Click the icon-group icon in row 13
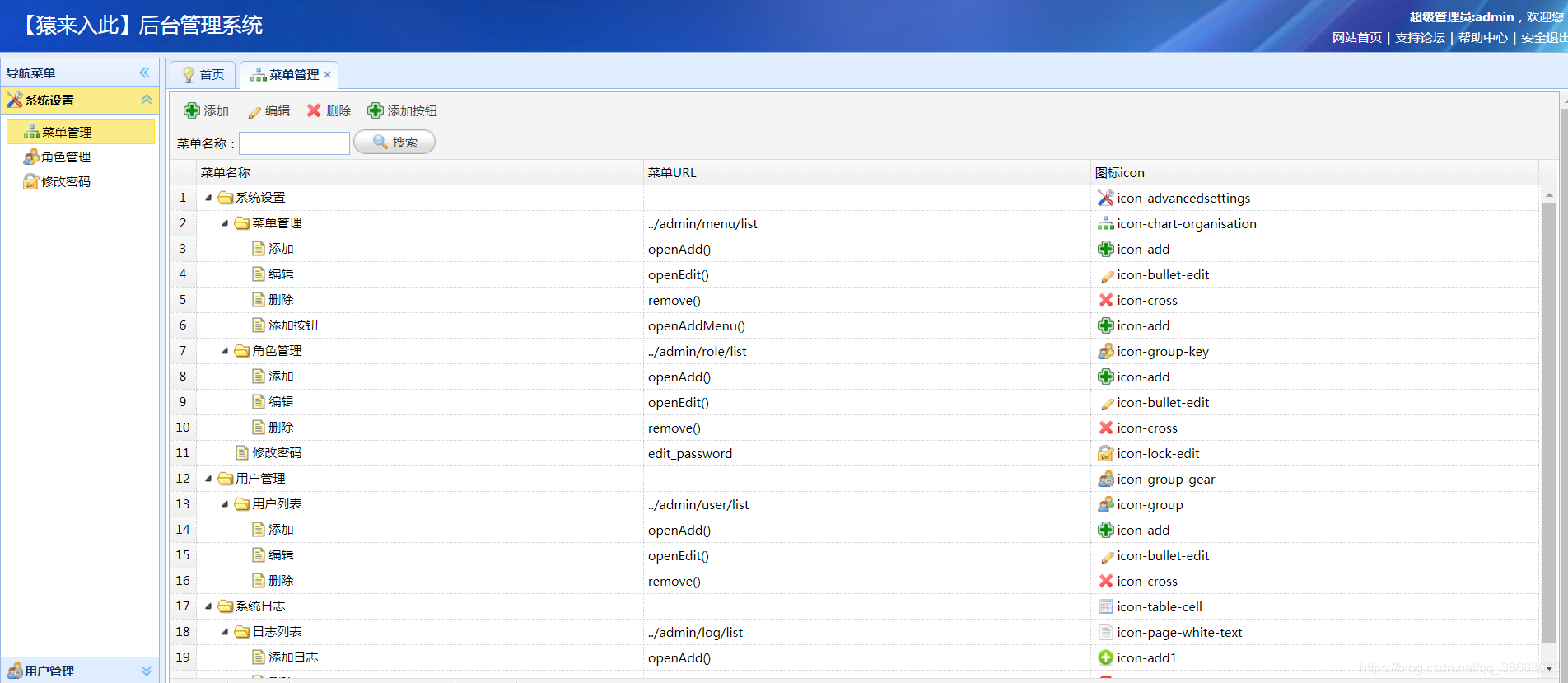The width and height of the screenshot is (1568, 683). pos(1106,504)
